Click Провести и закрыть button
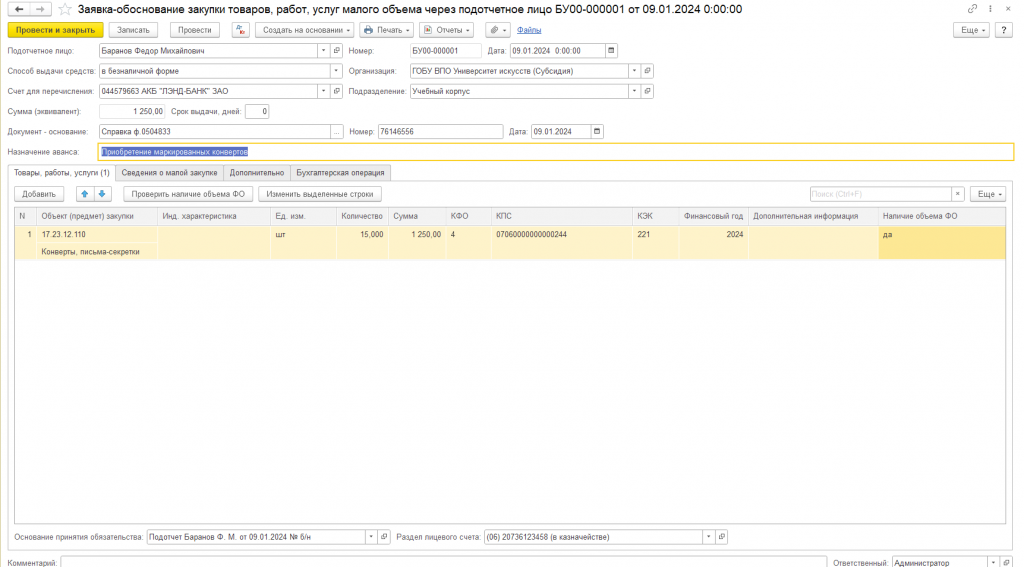Image resolution: width=1024 pixels, height=567 pixels. click(x=56, y=30)
